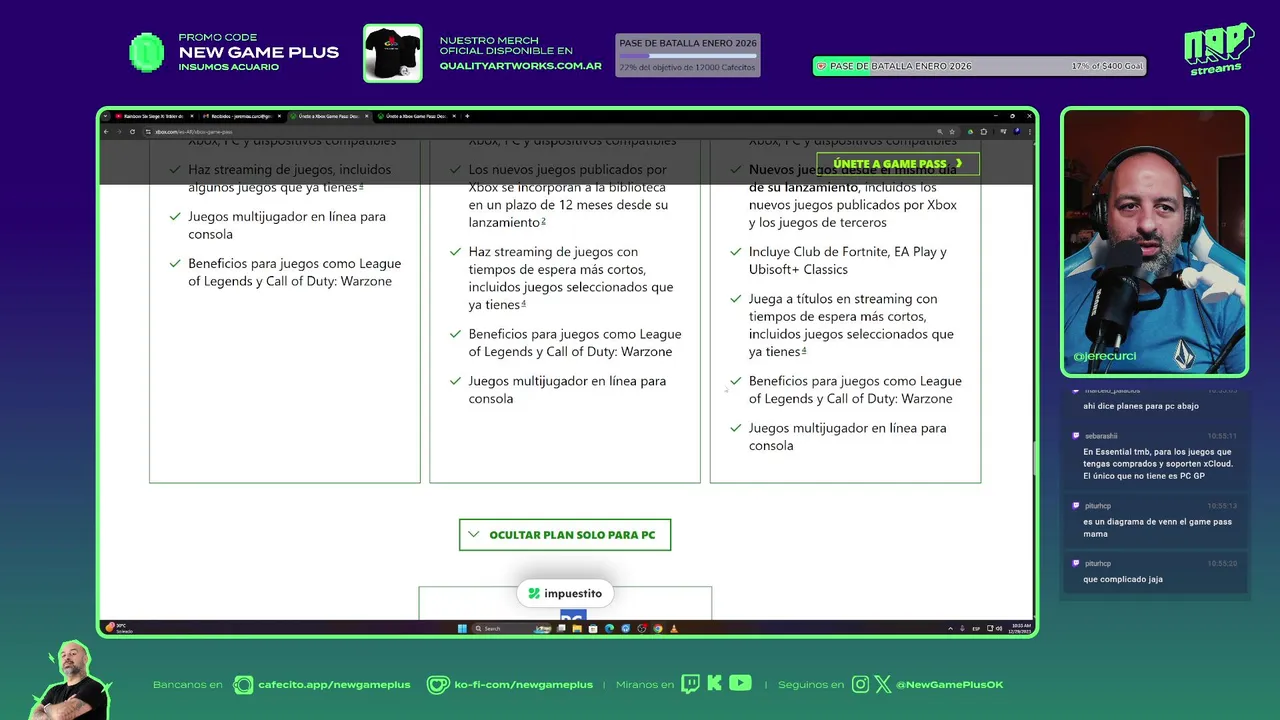Open the browser extensions puzzle icon

pos(984,131)
